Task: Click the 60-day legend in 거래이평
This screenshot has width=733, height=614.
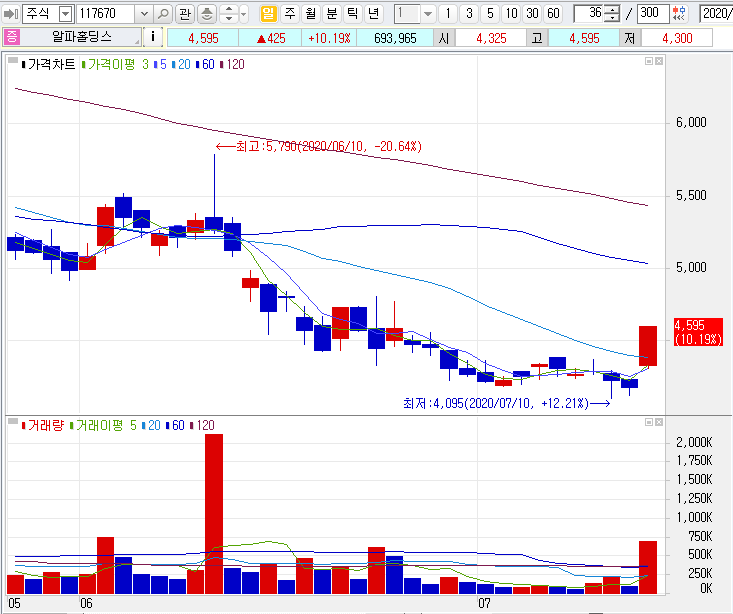Action: (175, 426)
